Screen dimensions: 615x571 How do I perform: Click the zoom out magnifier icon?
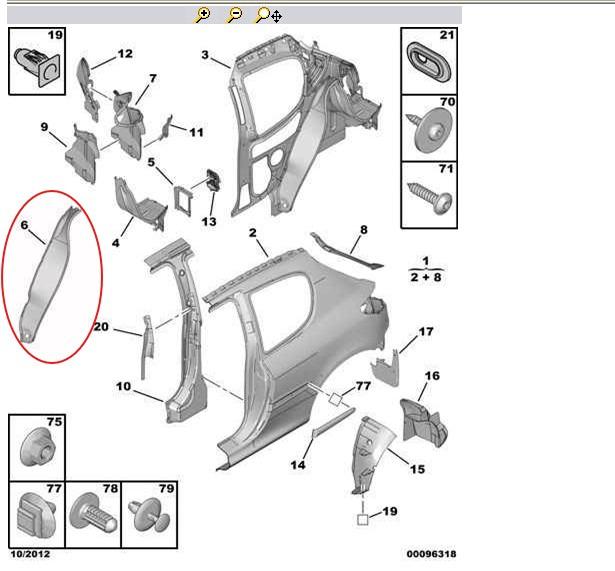click(234, 15)
